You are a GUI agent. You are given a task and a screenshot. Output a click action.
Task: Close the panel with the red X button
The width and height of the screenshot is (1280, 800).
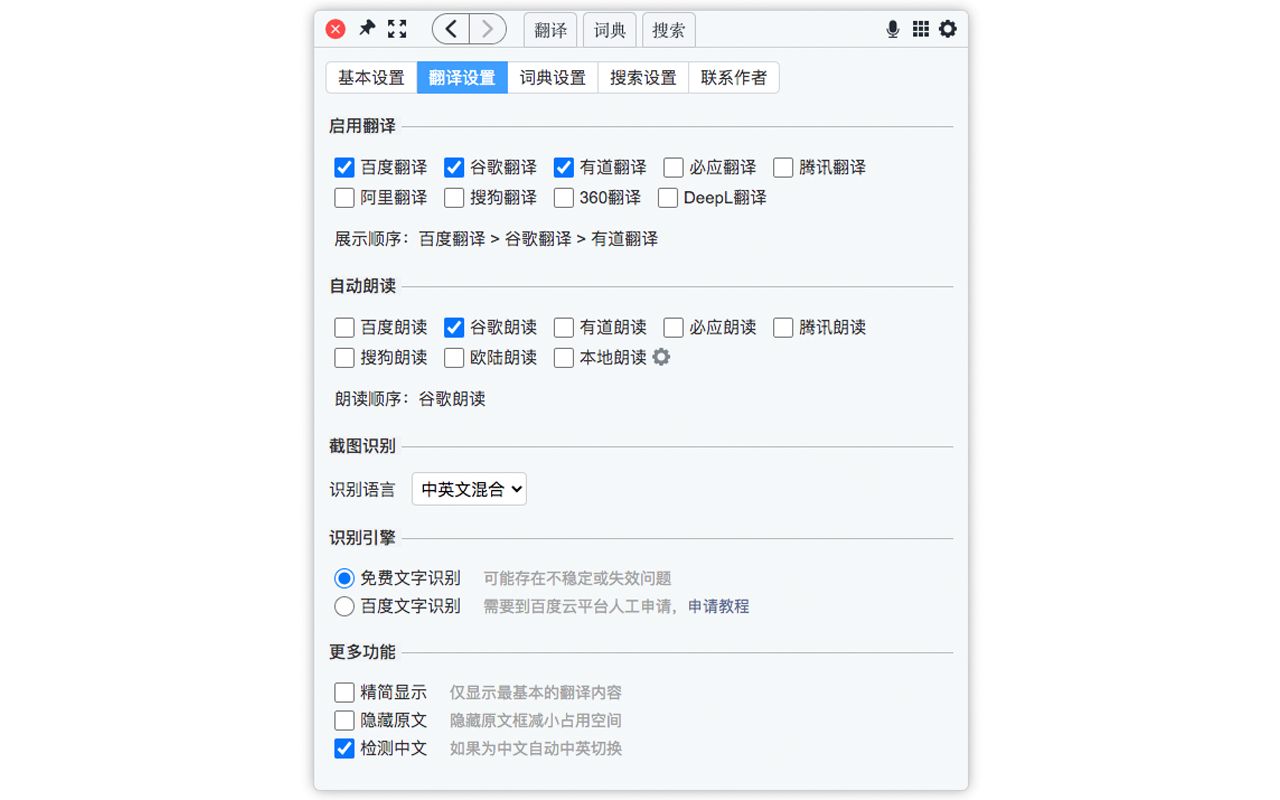(x=336, y=29)
